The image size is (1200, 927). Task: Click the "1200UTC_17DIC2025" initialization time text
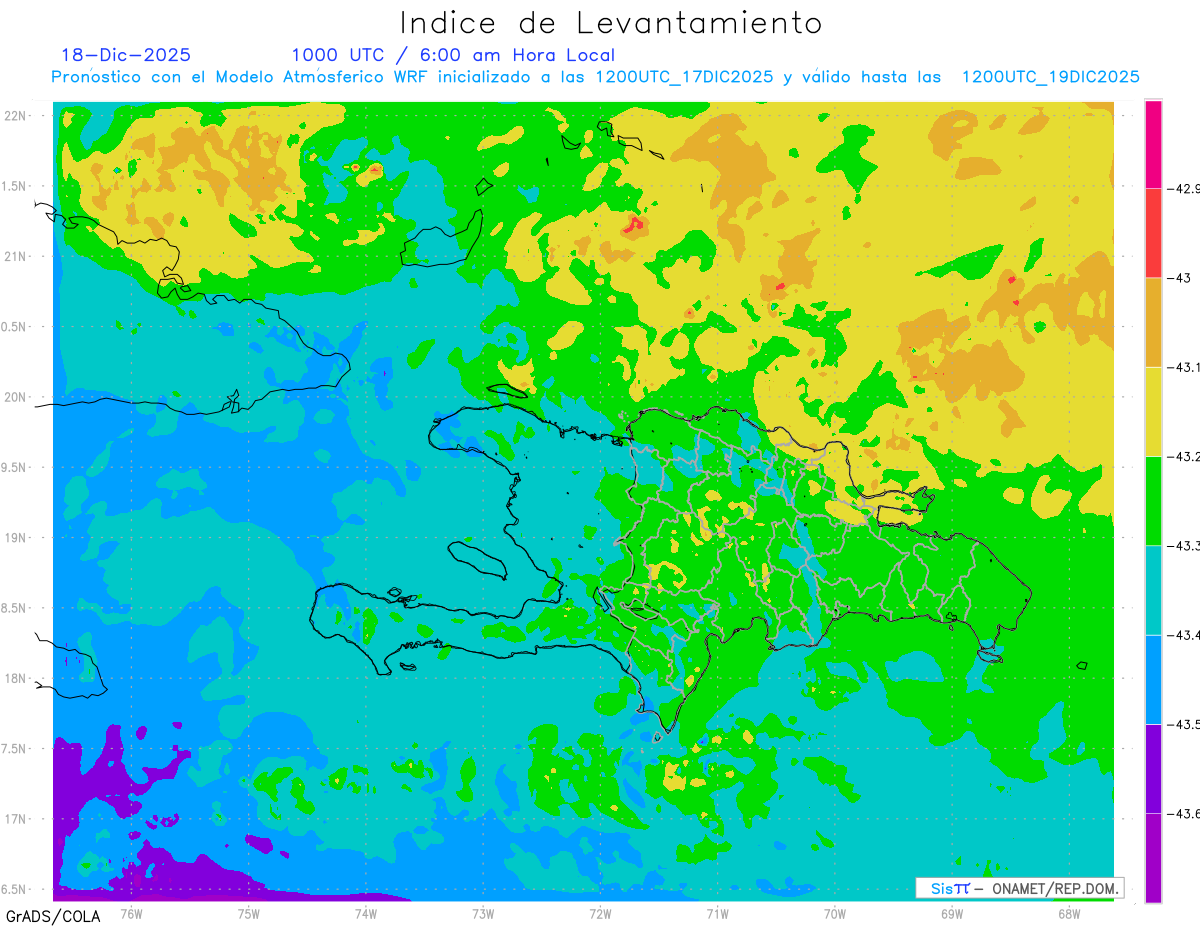coord(684,77)
